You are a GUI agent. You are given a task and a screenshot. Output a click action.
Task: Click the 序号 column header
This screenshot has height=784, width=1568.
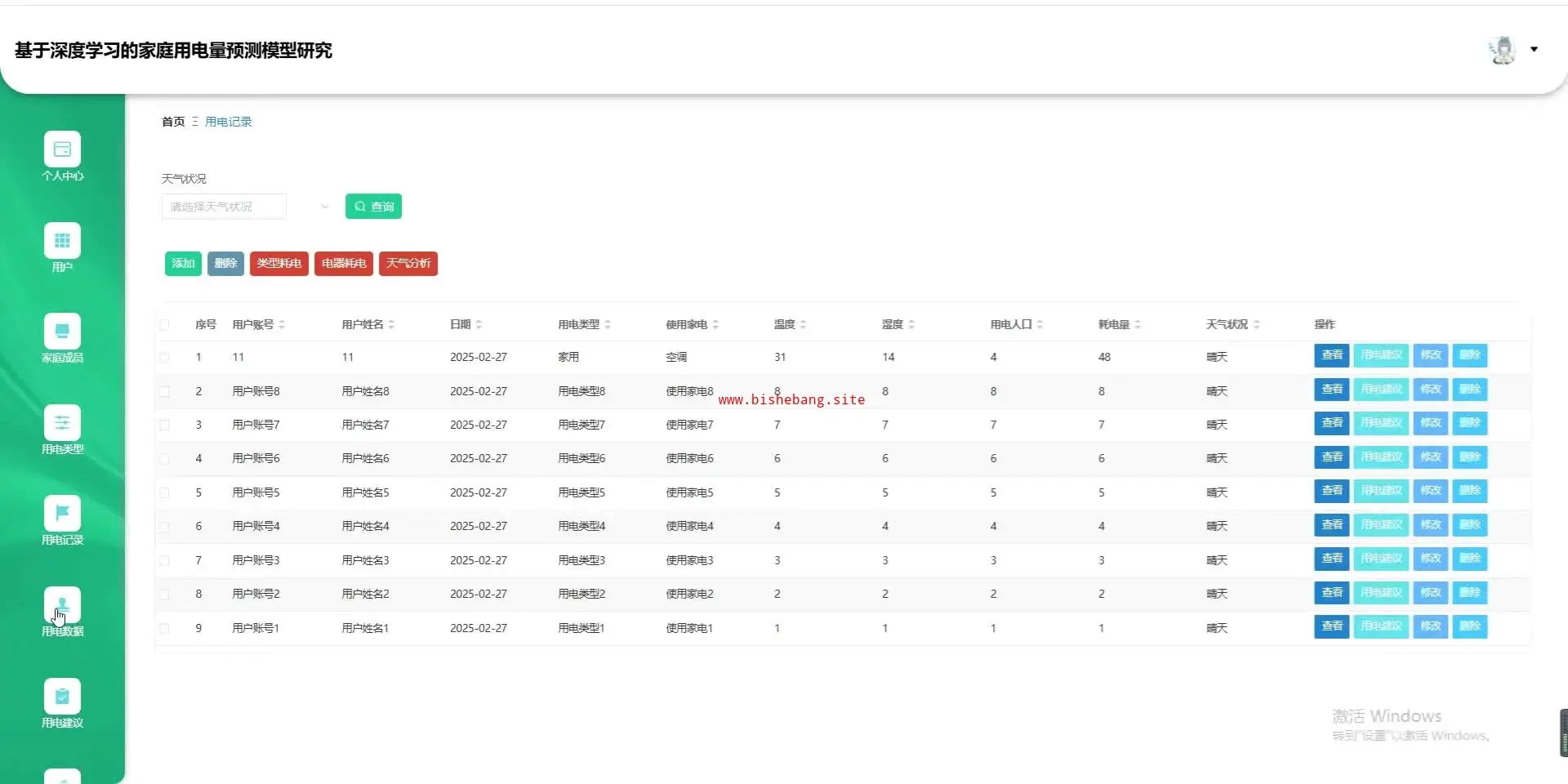pyautogui.click(x=206, y=324)
